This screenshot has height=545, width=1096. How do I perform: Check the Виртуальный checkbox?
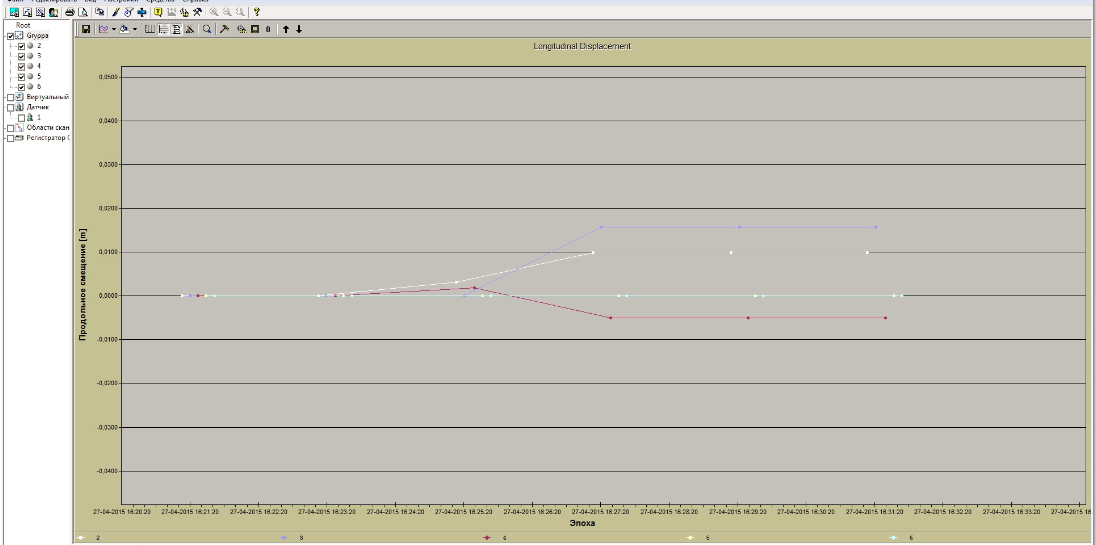(10, 97)
